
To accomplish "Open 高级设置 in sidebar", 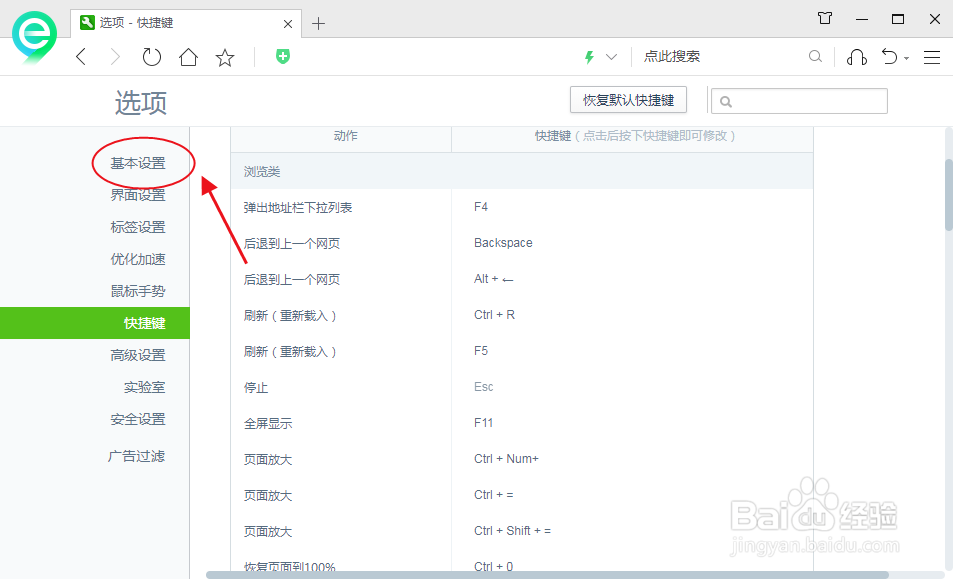I will pyautogui.click(x=138, y=355).
